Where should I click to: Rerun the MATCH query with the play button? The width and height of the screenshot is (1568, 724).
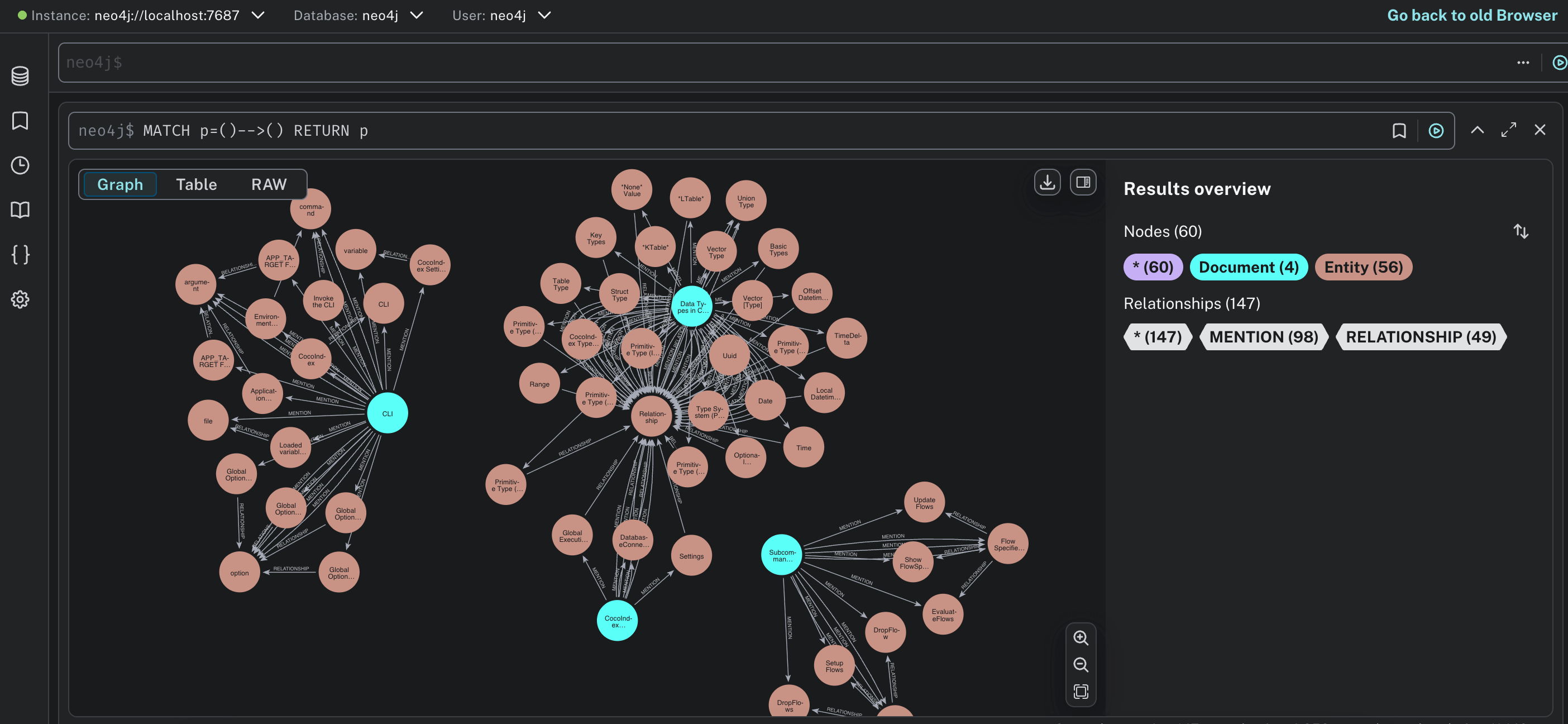1436,130
